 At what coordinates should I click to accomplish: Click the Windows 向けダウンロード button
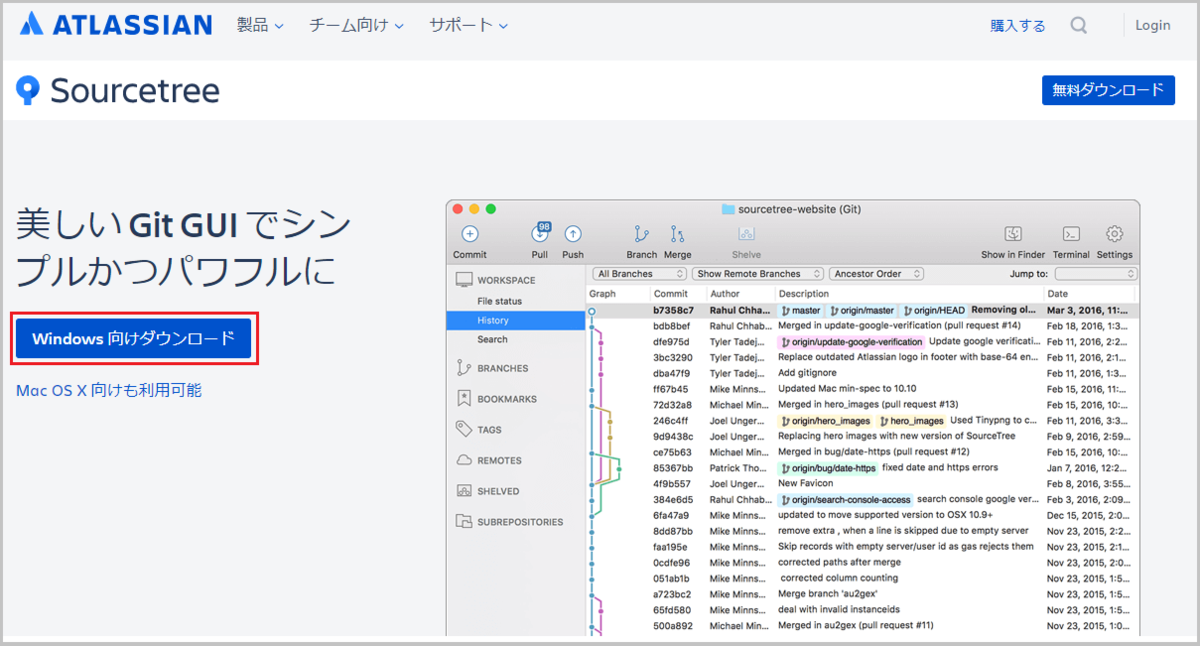click(133, 339)
